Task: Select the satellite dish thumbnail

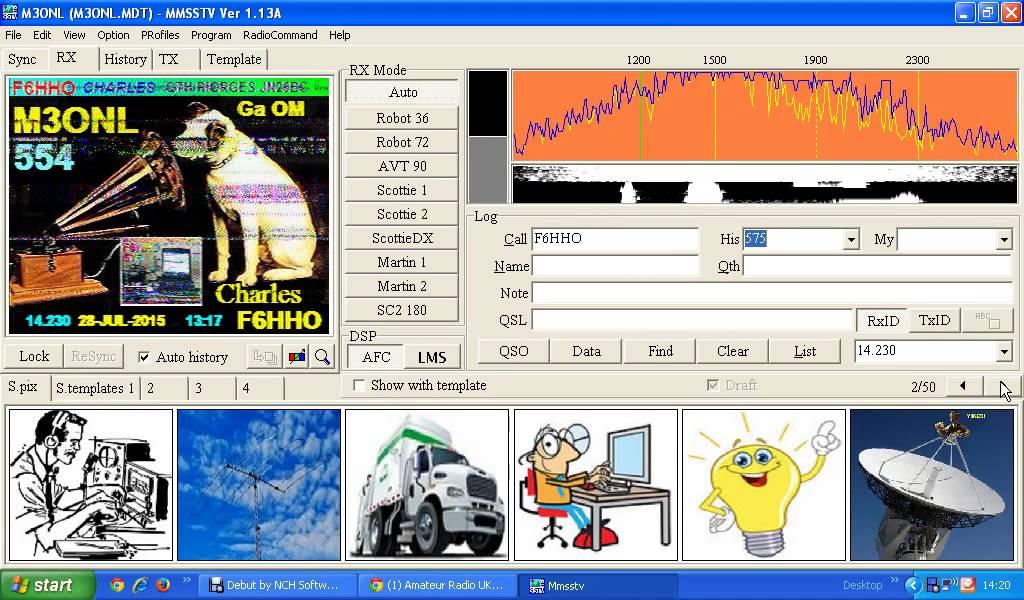Action: click(932, 484)
